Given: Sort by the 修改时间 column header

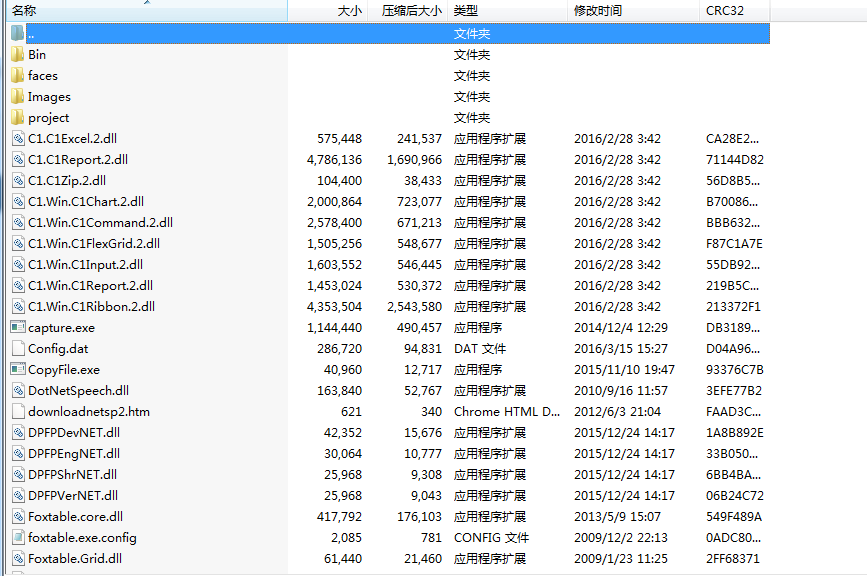Looking at the screenshot, I should pyautogui.click(x=634, y=11).
